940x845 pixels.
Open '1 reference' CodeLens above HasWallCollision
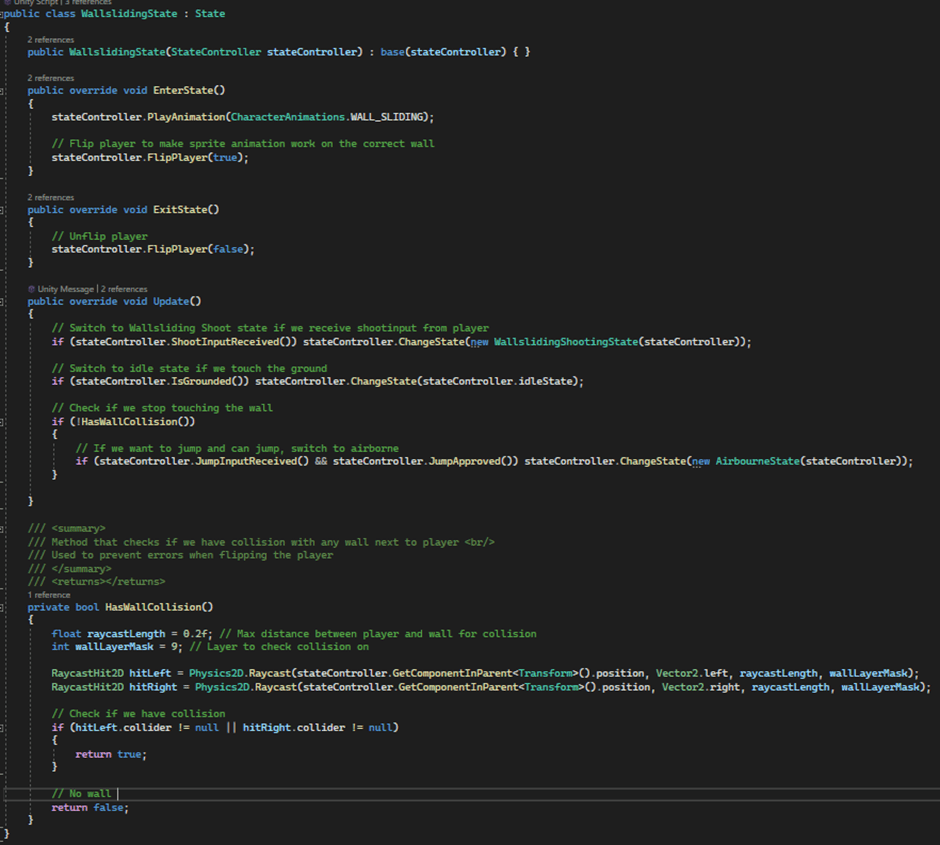[48, 595]
